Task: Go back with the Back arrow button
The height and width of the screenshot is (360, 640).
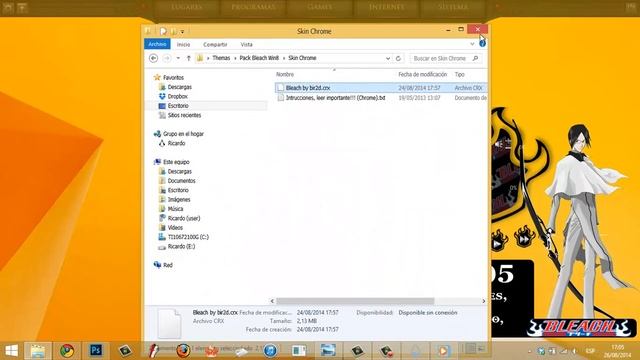Action: coord(153,58)
